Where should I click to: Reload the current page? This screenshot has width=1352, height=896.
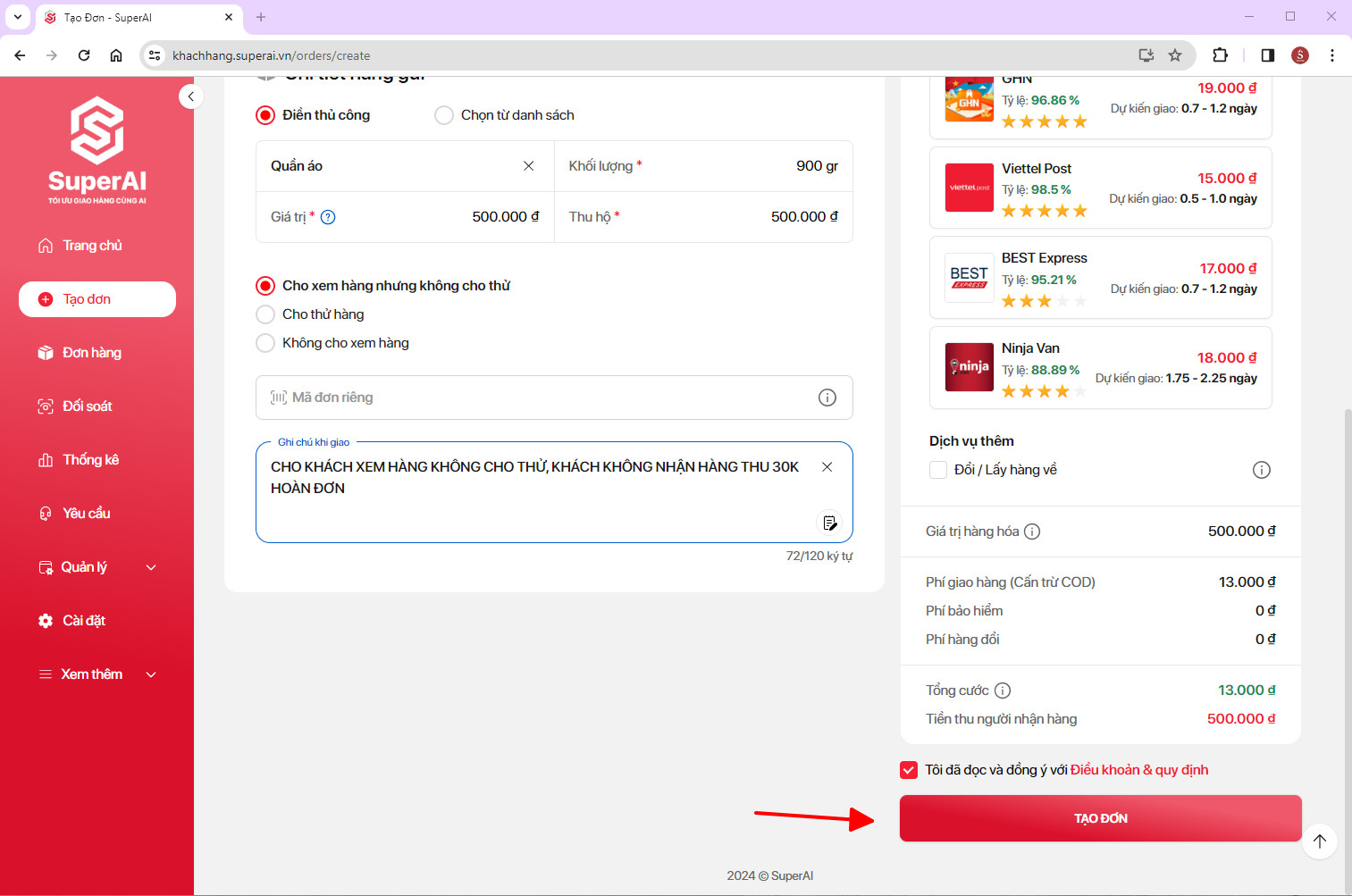(x=84, y=55)
